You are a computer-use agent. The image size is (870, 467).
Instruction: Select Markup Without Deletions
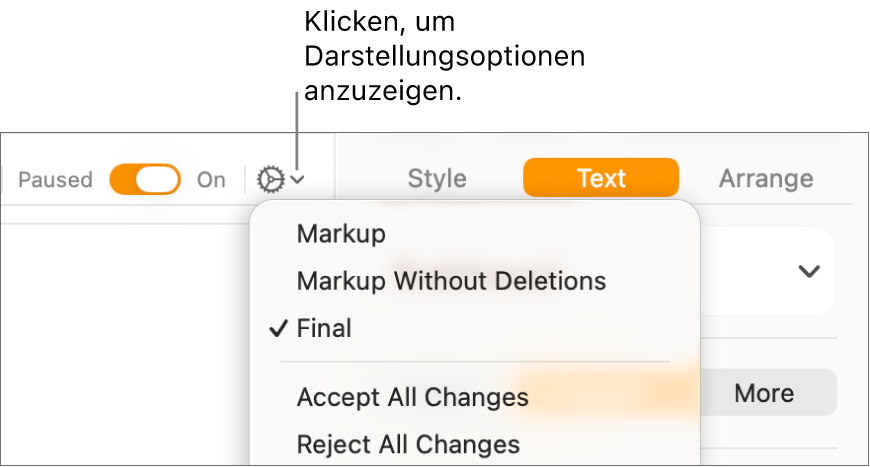pos(451,281)
